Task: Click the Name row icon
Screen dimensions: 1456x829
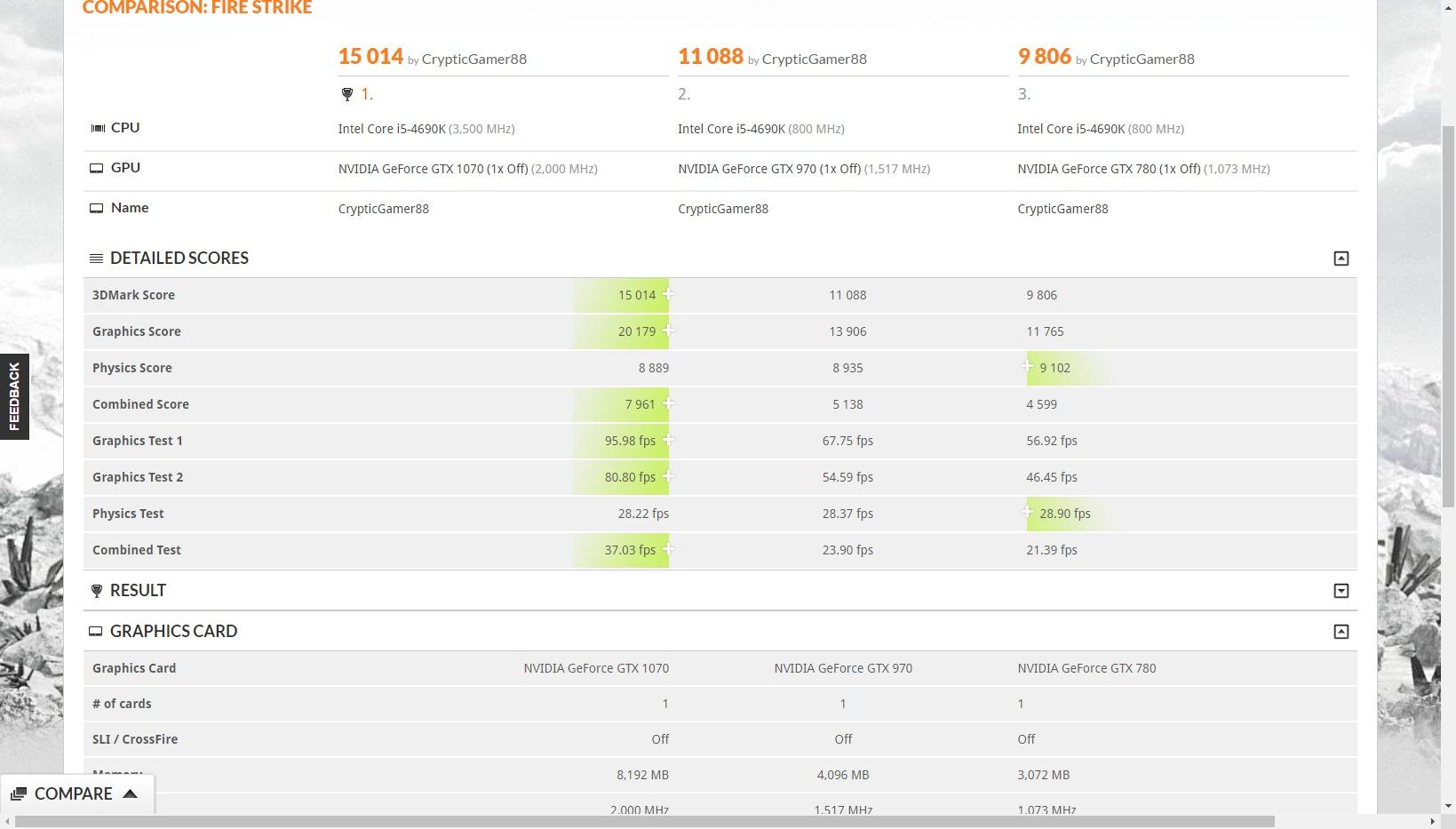Action: click(96, 208)
